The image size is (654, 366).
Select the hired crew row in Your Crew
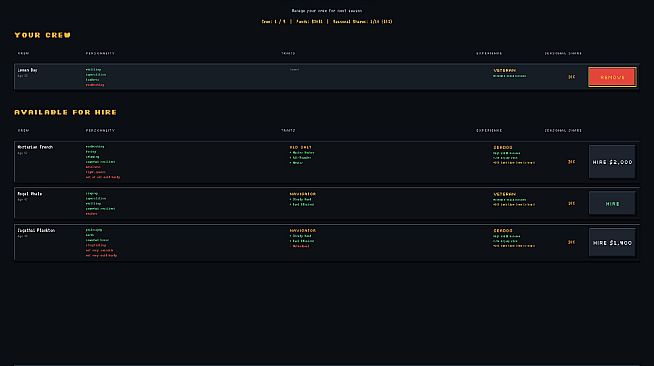pyautogui.click(x=327, y=77)
